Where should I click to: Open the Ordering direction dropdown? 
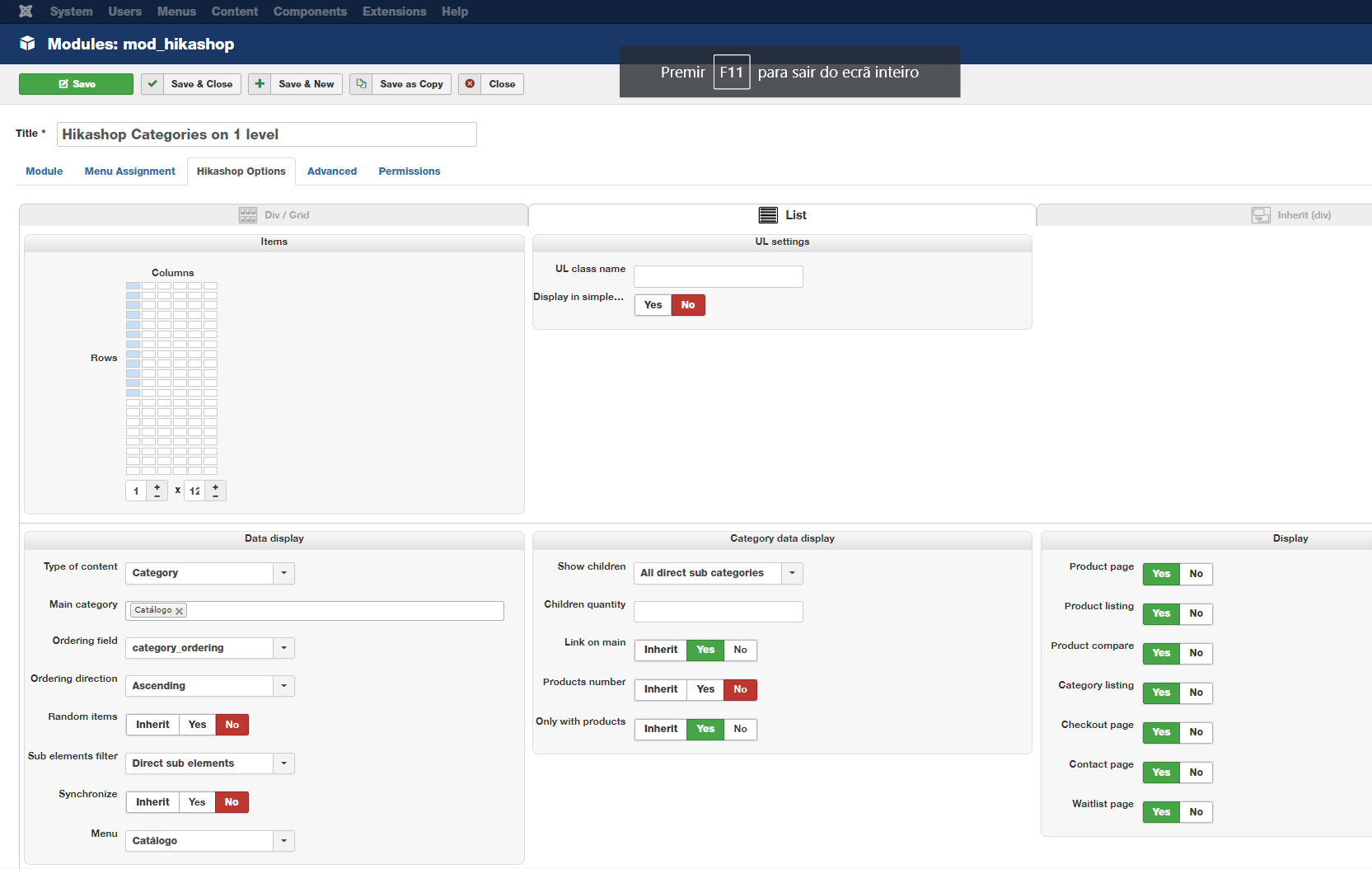283,686
